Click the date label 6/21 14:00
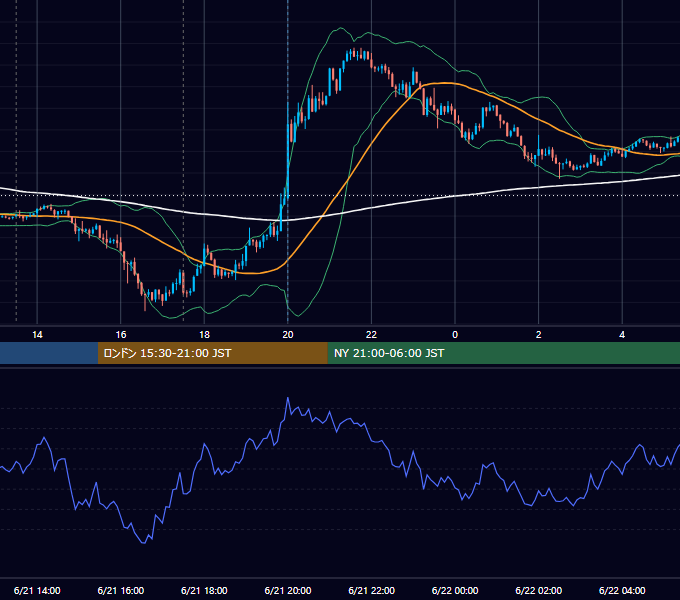The height and width of the screenshot is (600, 680). [x=37, y=590]
